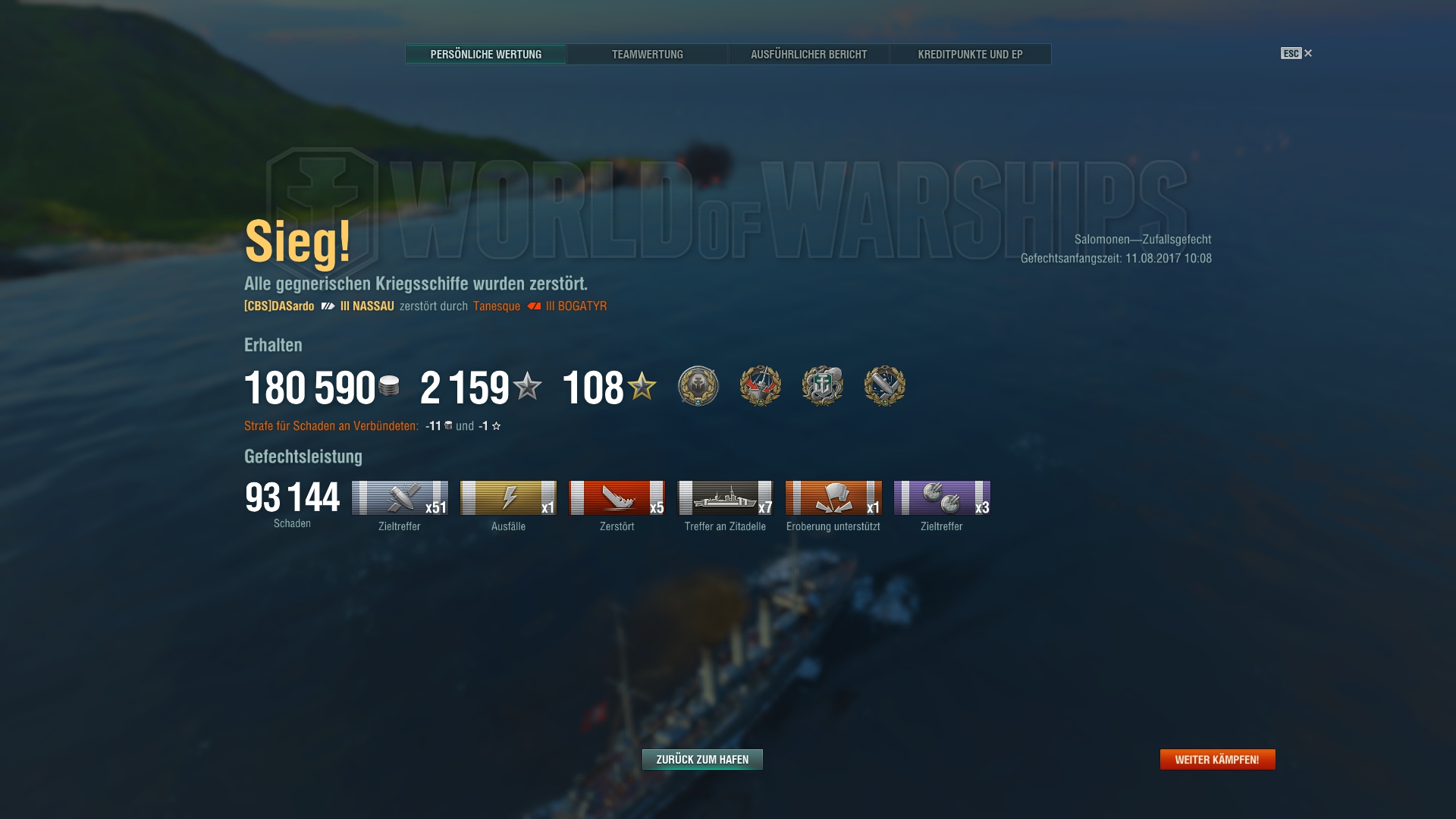This screenshot has height=819, width=1456.
Task: Click the silver credits coin icon
Action: click(x=389, y=386)
